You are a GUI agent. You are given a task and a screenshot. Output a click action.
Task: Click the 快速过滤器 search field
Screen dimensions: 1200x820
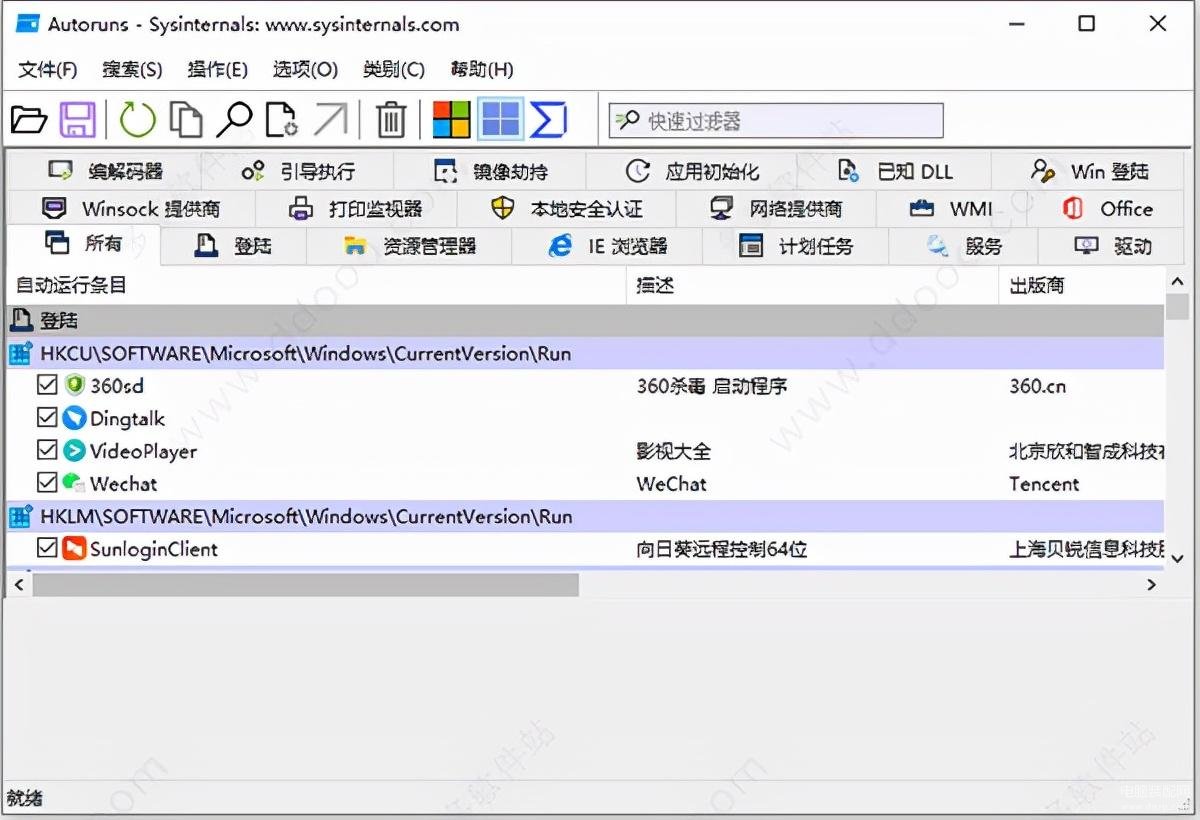coord(776,121)
